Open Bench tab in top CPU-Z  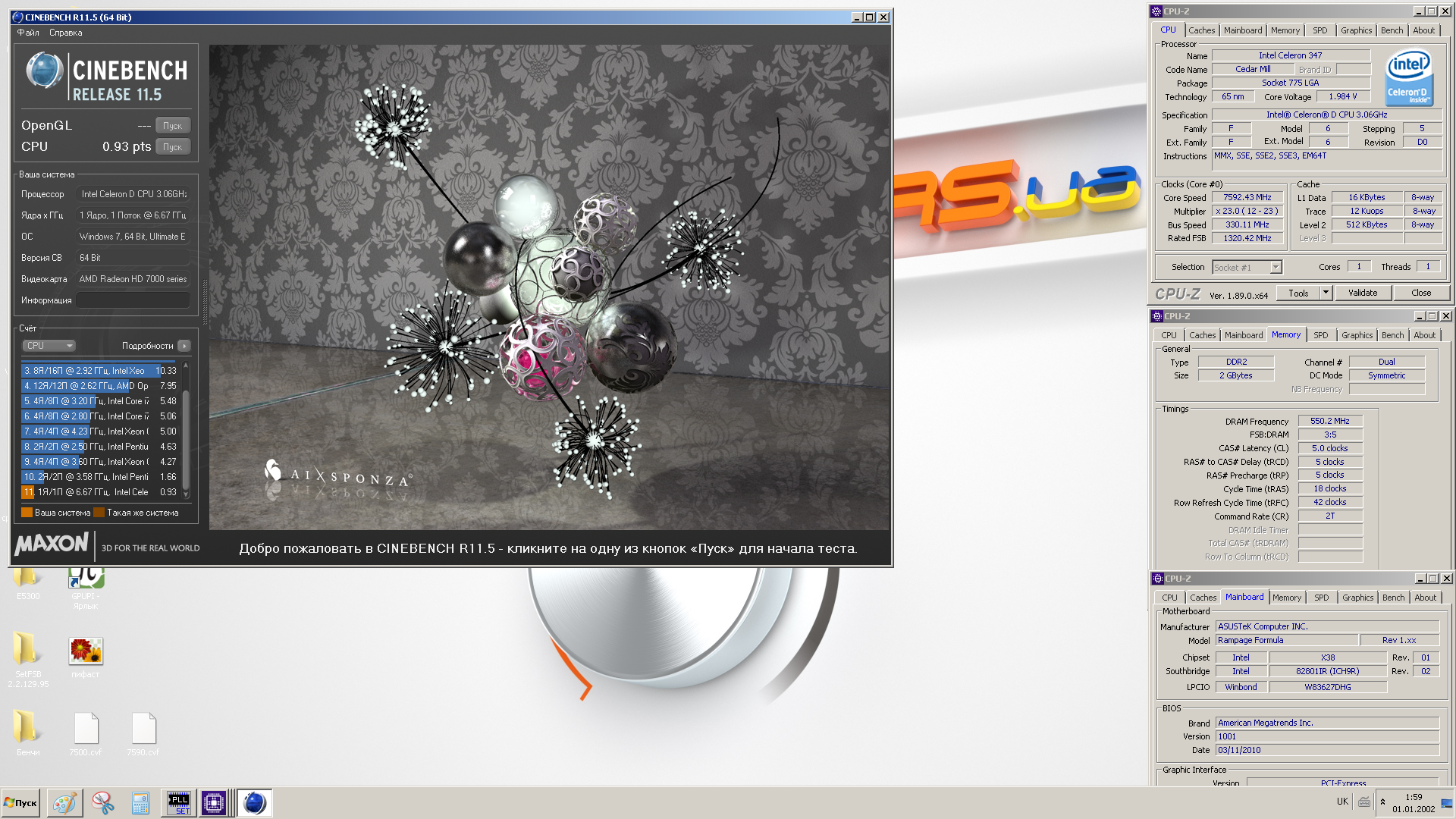(1392, 30)
